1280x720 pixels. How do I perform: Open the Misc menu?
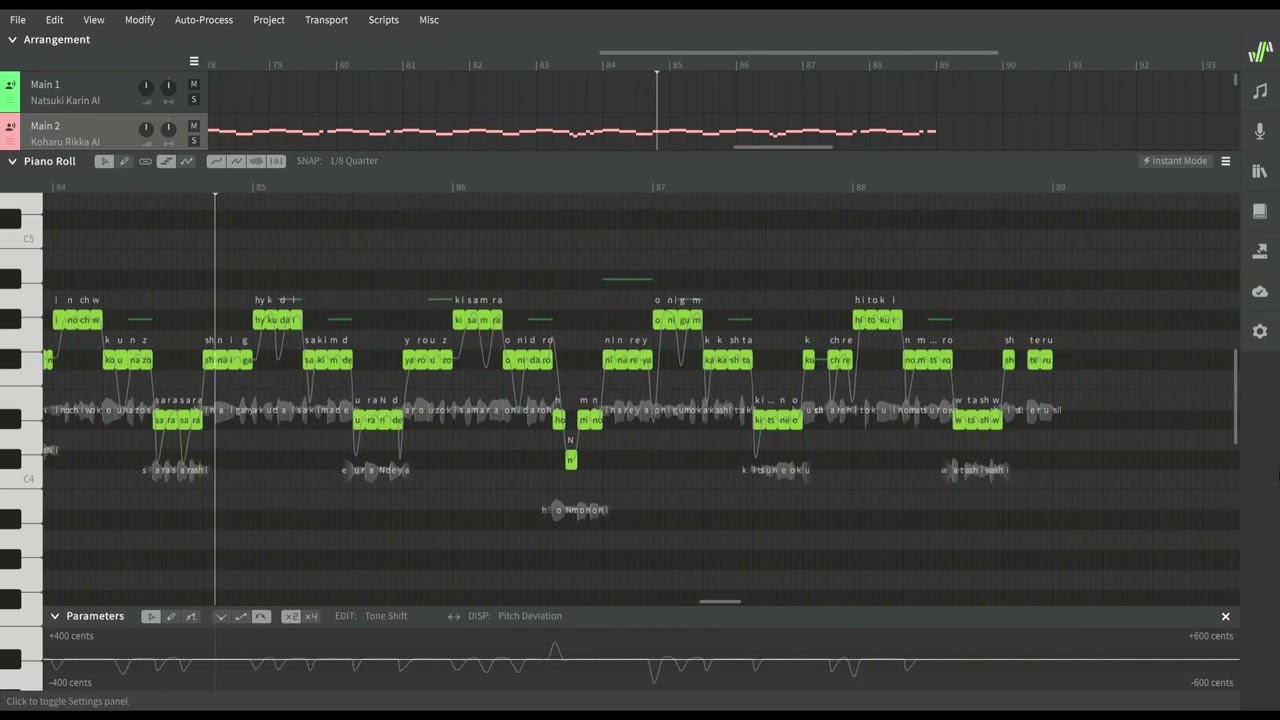pyautogui.click(x=429, y=20)
